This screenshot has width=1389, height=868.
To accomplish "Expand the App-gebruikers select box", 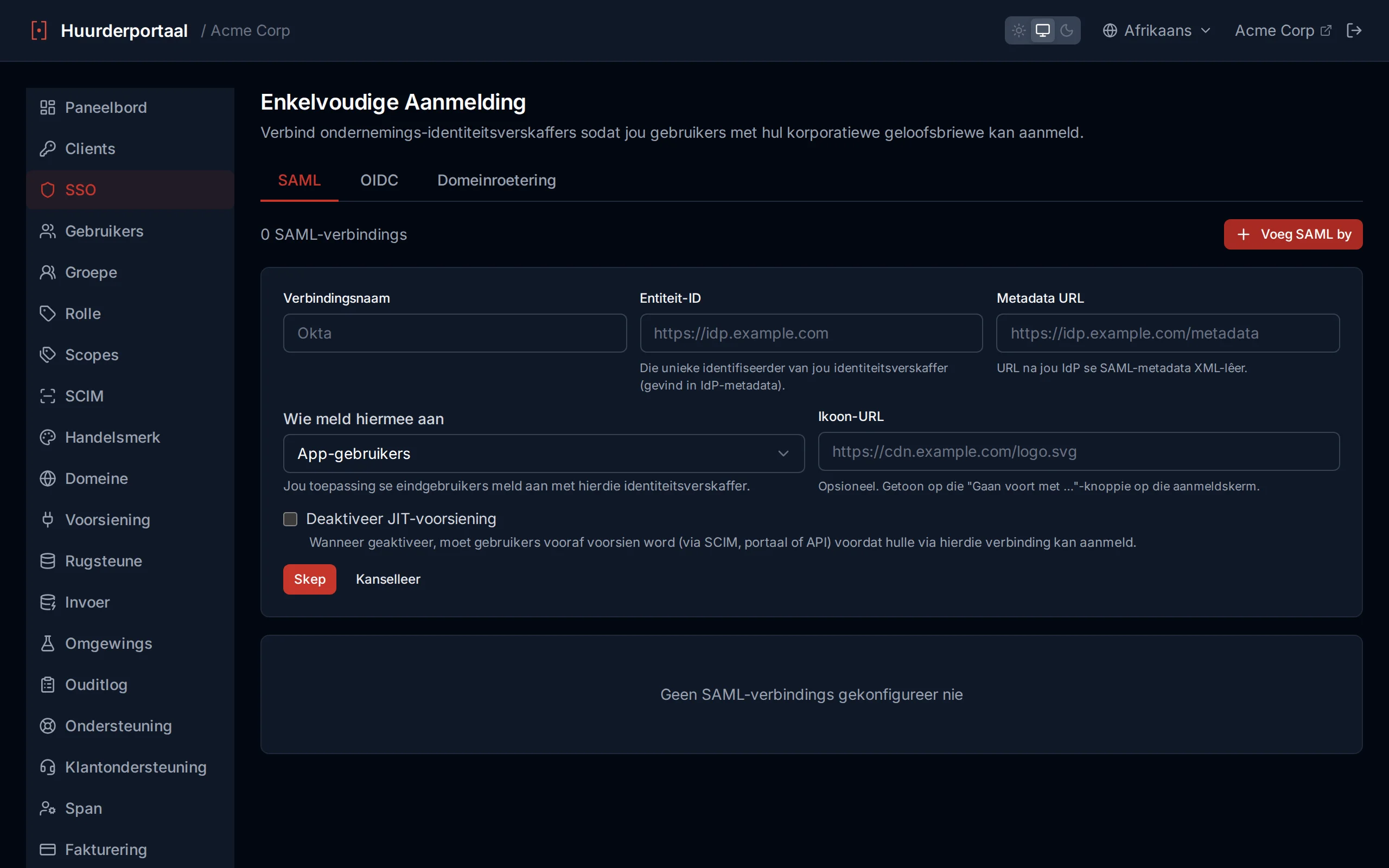I will click(544, 454).
